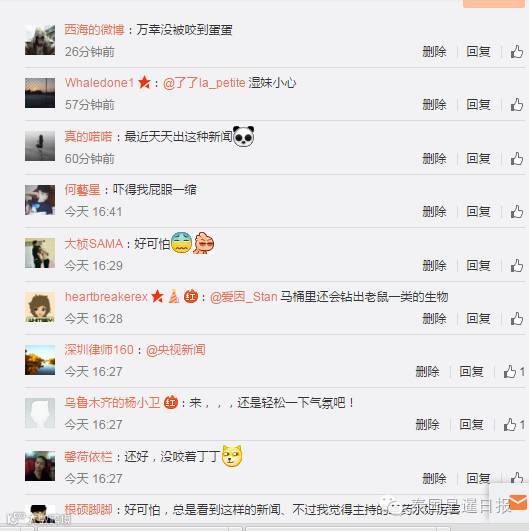
Task: Like 真的喵喵's panda comment
Action: pyautogui.click(x=516, y=158)
